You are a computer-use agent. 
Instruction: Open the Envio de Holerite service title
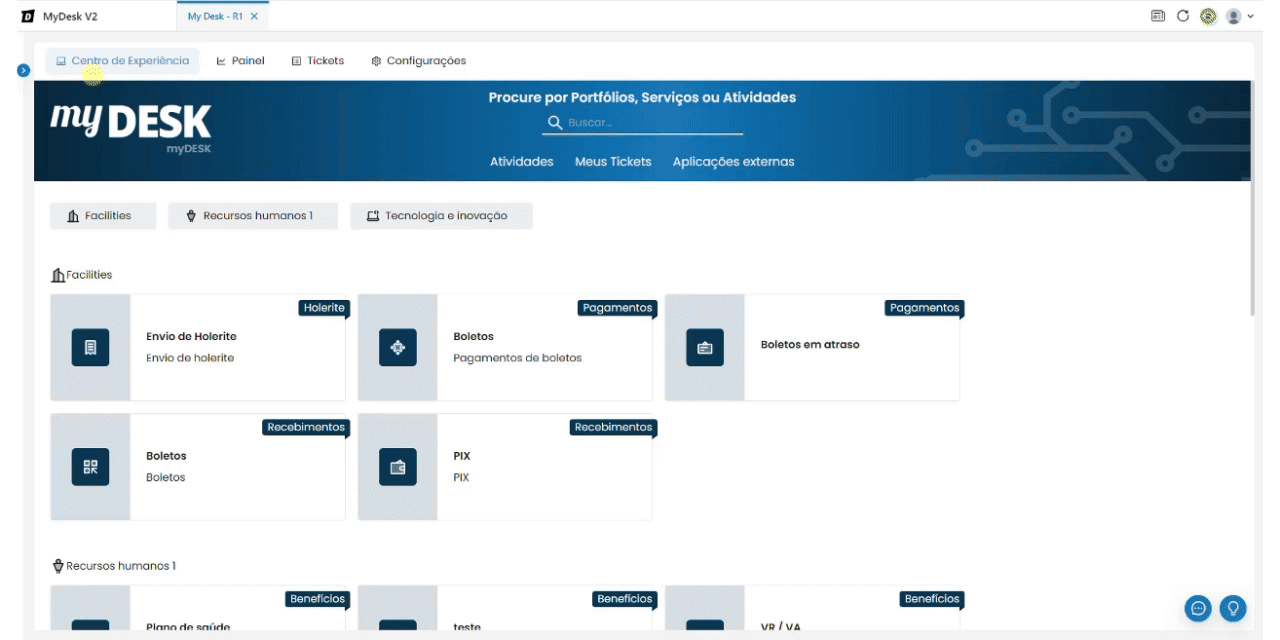click(x=191, y=337)
